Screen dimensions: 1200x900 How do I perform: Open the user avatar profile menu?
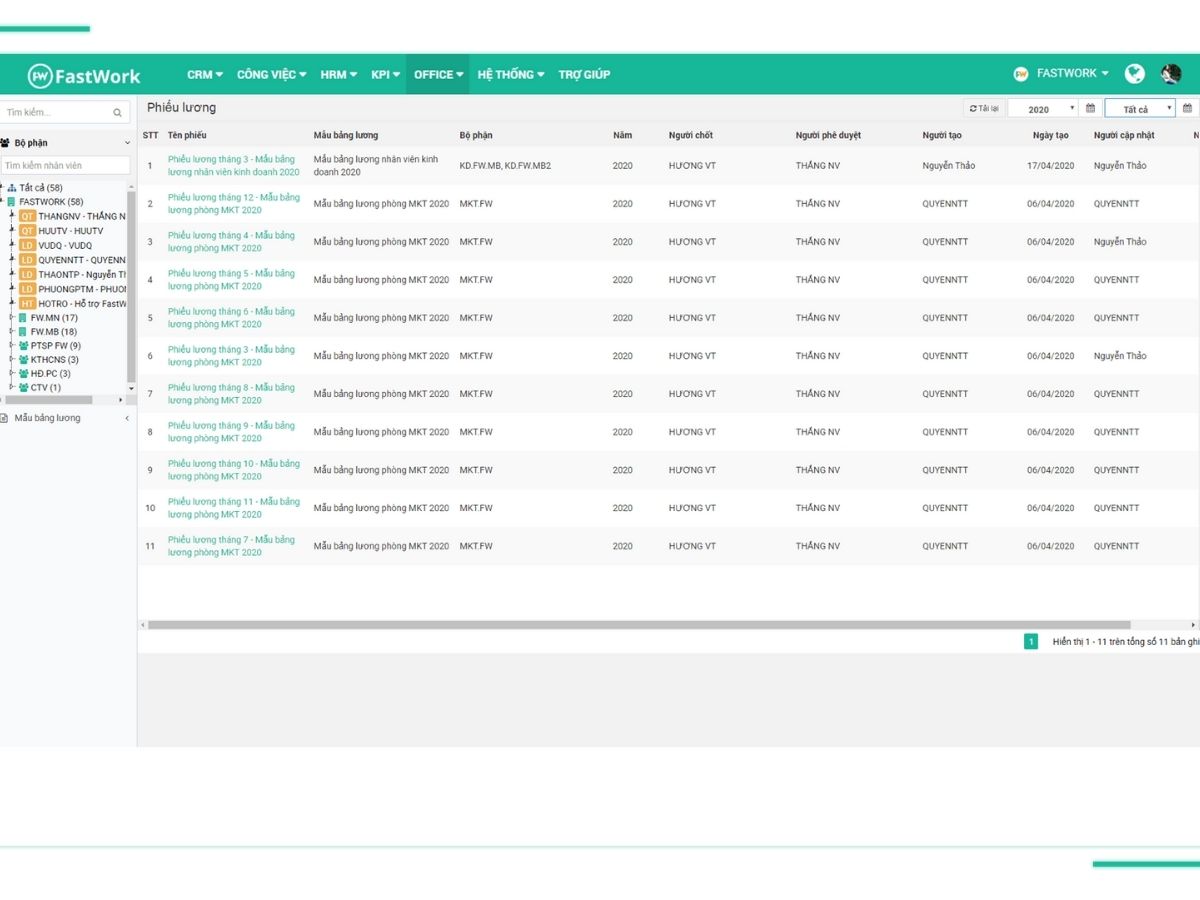click(1171, 74)
